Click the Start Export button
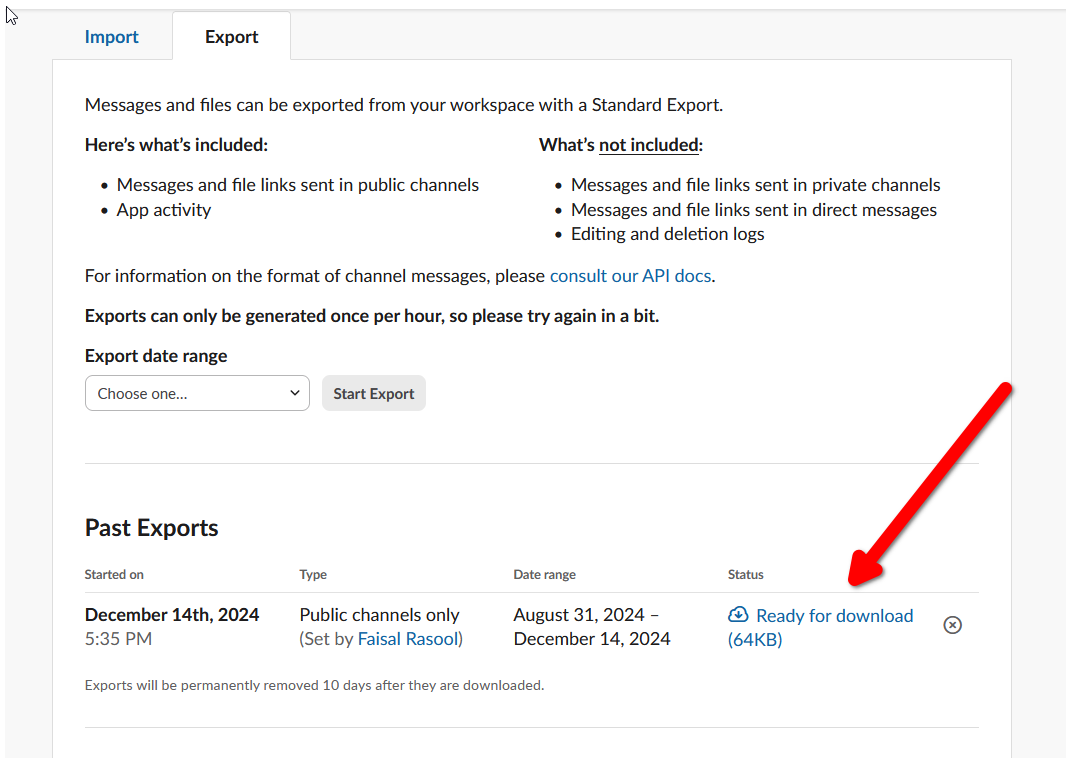Image resolution: width=1066 pixels, height=758 pixels. click(374, 393)
